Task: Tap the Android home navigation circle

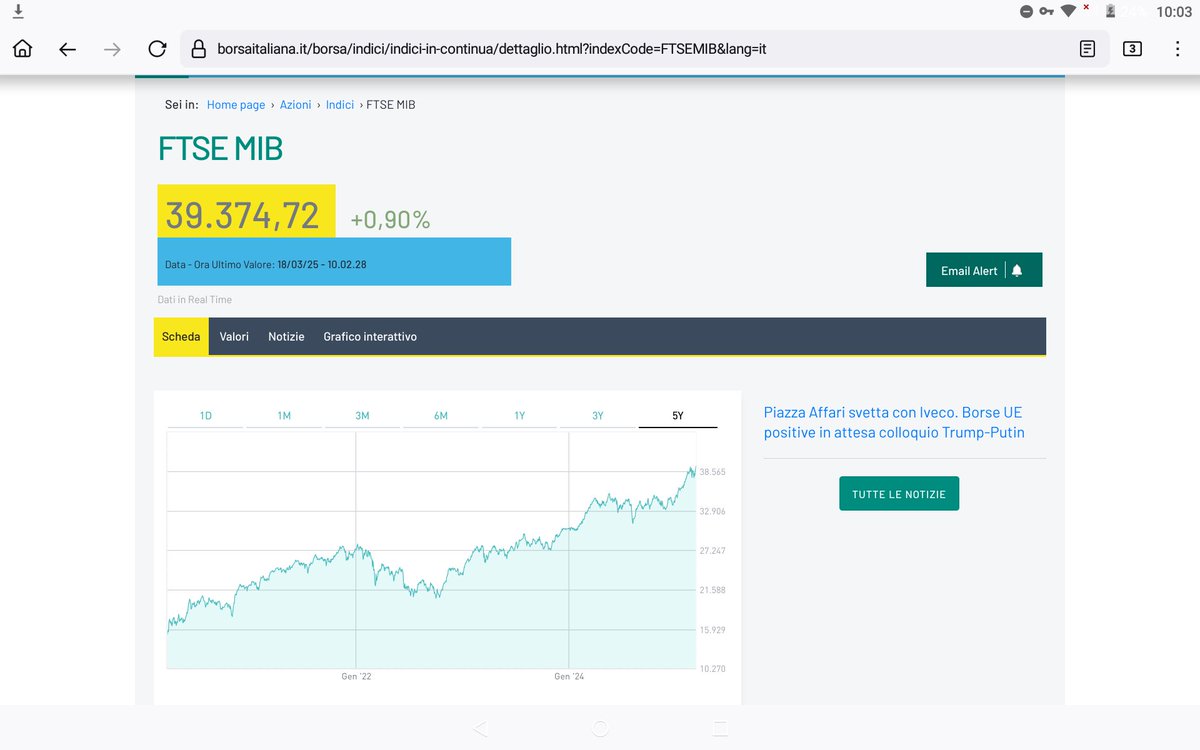Action: (600, 728)
